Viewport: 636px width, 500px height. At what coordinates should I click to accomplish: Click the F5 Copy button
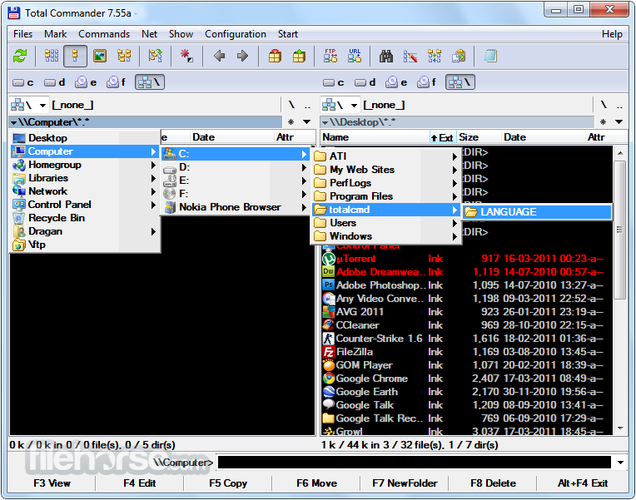228,483
